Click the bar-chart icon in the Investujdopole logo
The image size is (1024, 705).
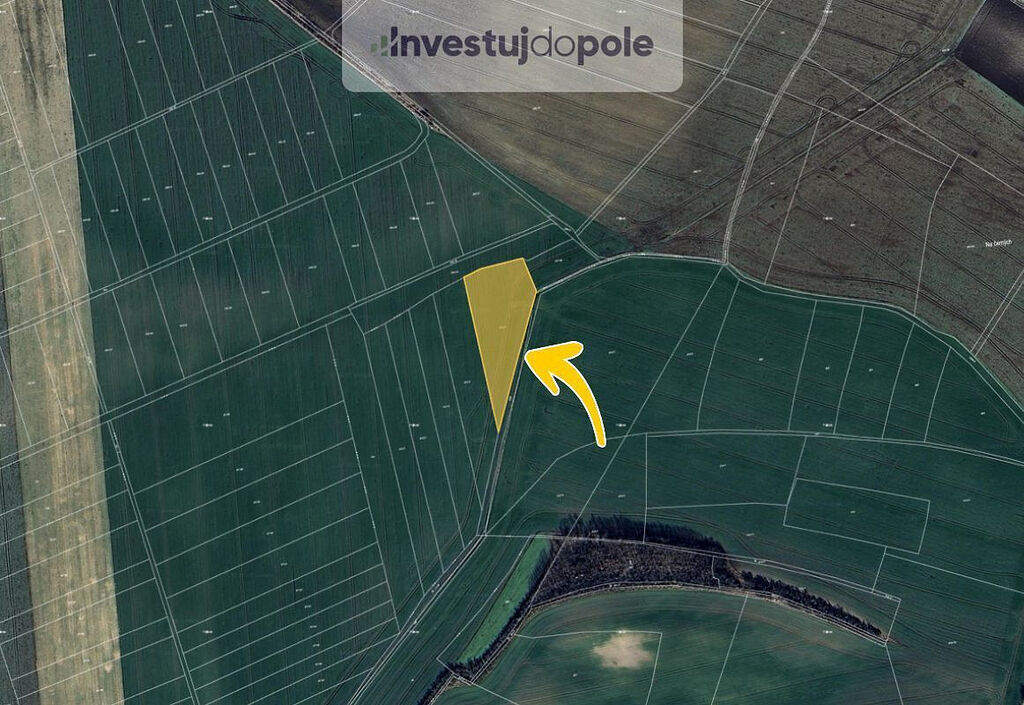click(x=380, y=45)
